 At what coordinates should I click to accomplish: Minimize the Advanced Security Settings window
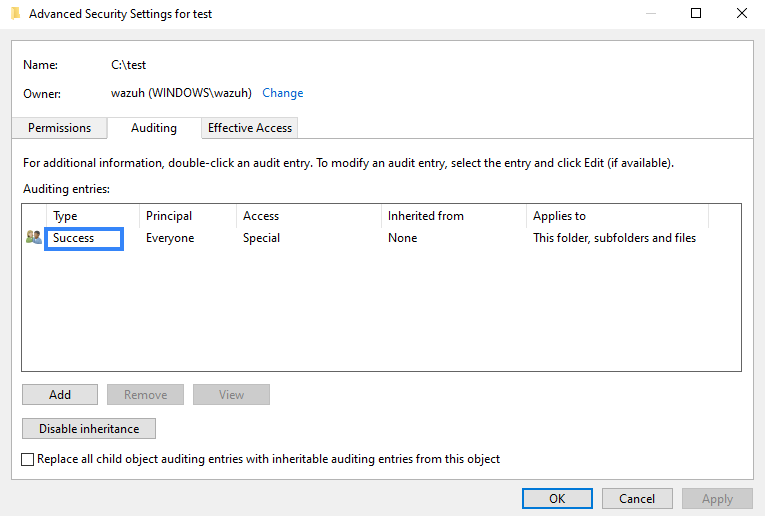click(x=650, y=14)
